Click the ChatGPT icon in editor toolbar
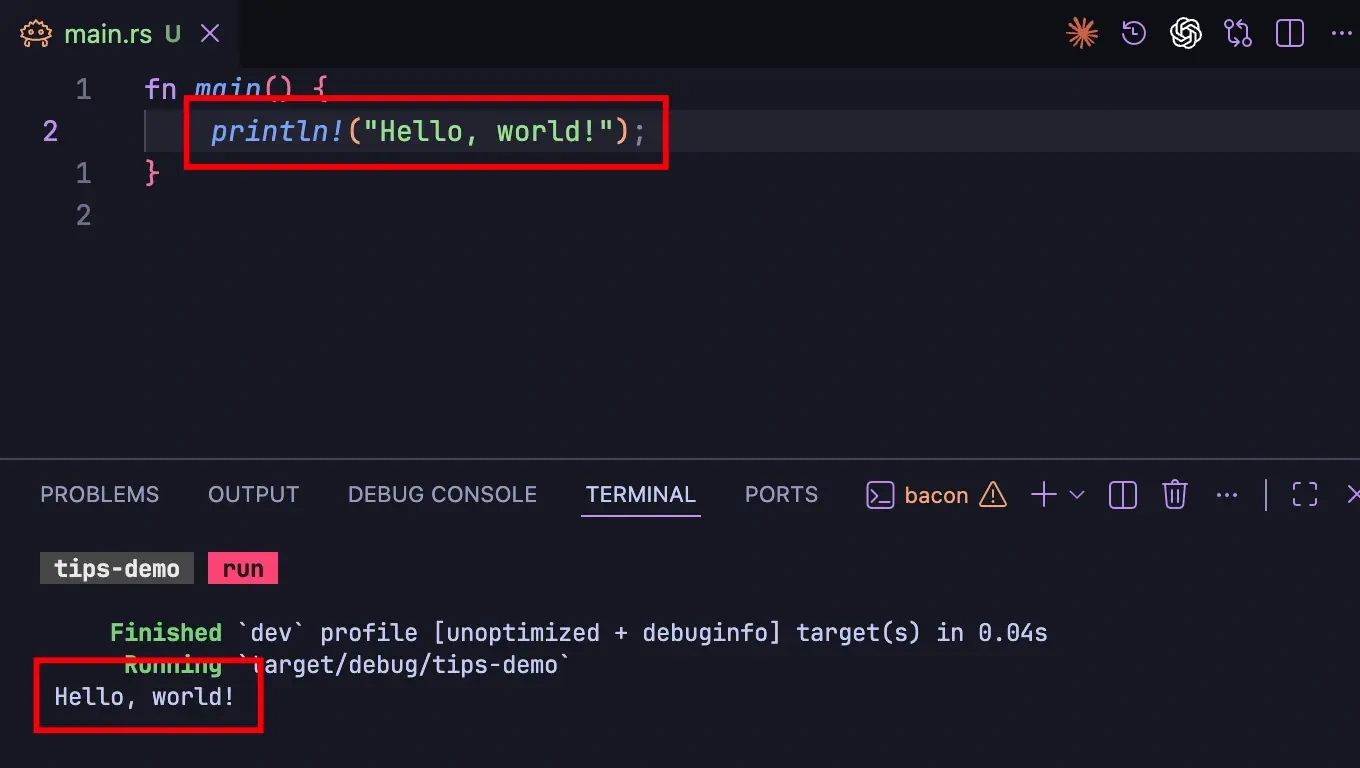 pyautogui.click(x=1186, y=33)
